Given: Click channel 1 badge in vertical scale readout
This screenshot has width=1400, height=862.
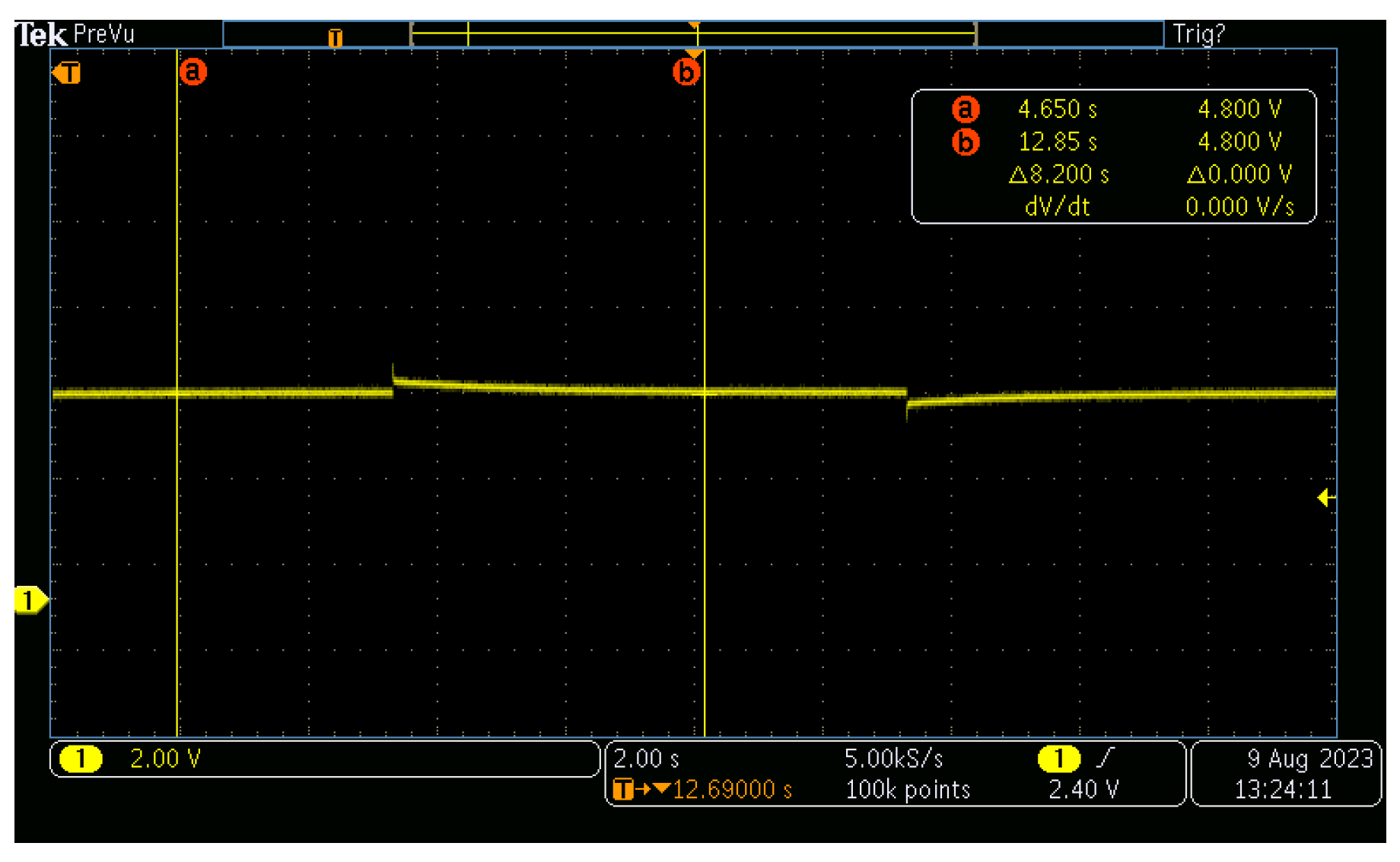Looking at the screenshot, I should click(x=81, y=759).
